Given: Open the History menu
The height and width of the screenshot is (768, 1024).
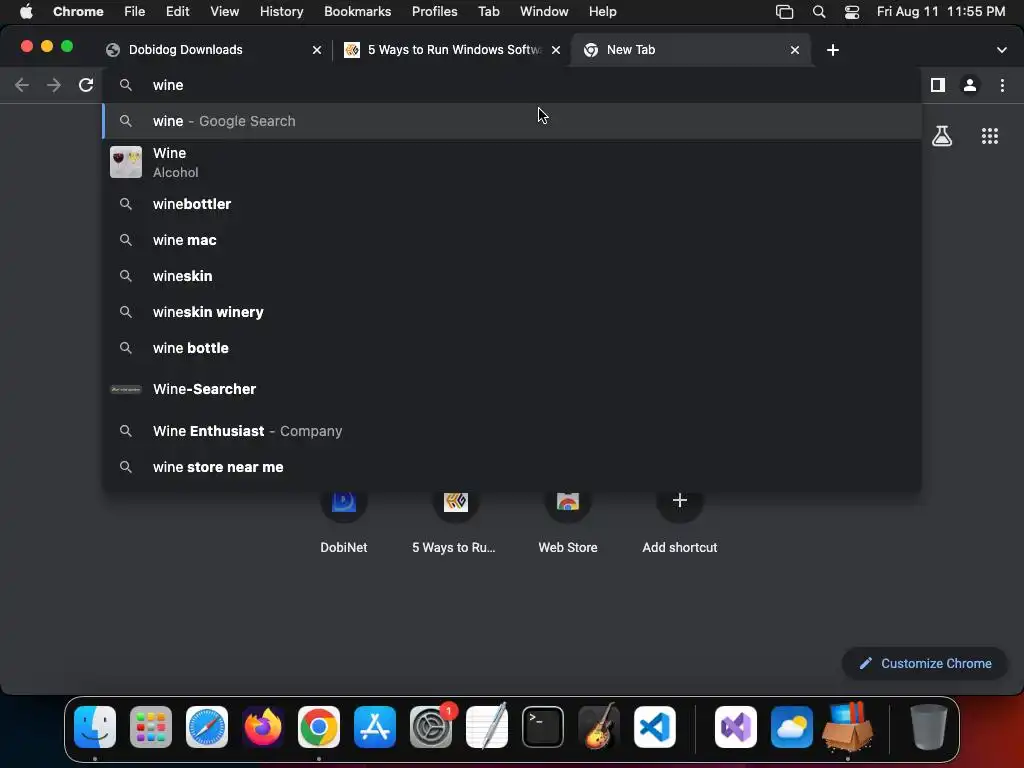Looking at the screenshot, I should [281, 11].
